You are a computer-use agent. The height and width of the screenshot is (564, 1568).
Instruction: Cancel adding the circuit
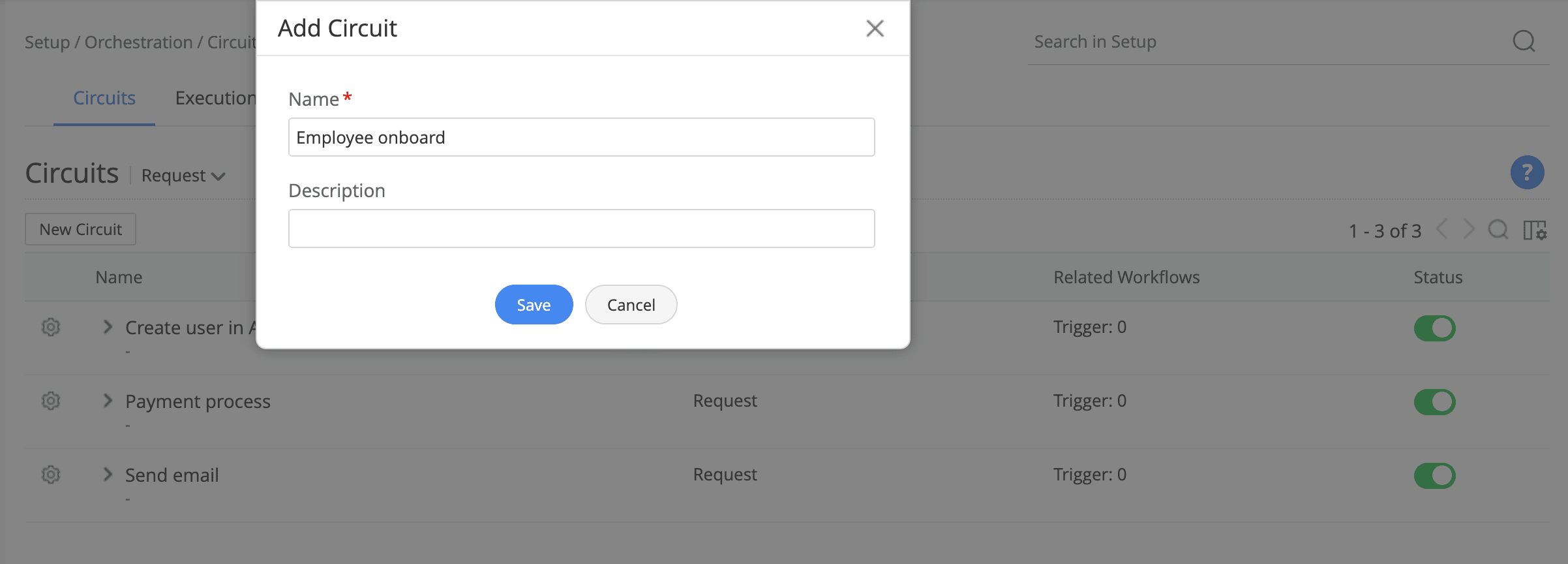631,305
